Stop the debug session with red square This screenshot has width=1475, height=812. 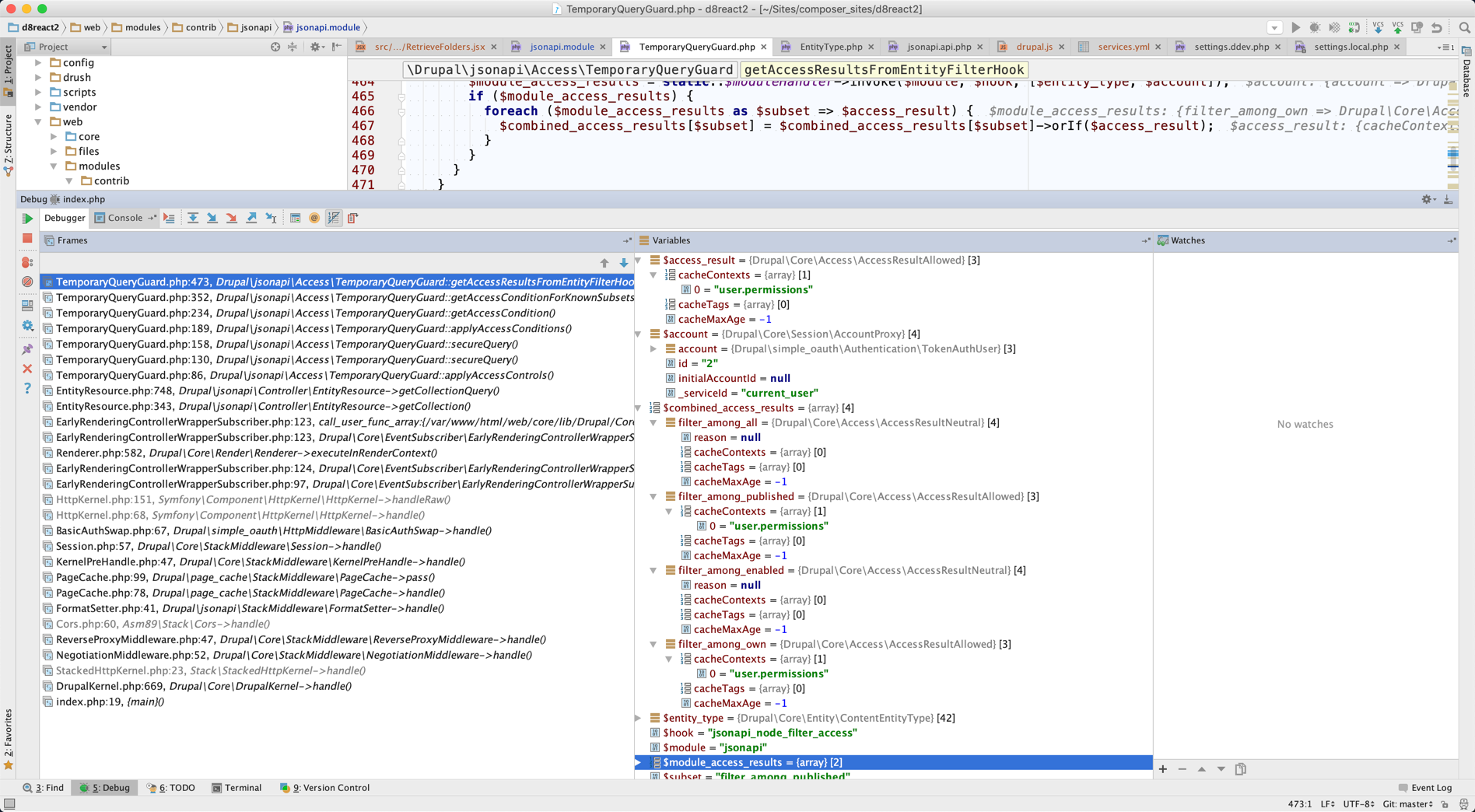(x=28, y=239)
